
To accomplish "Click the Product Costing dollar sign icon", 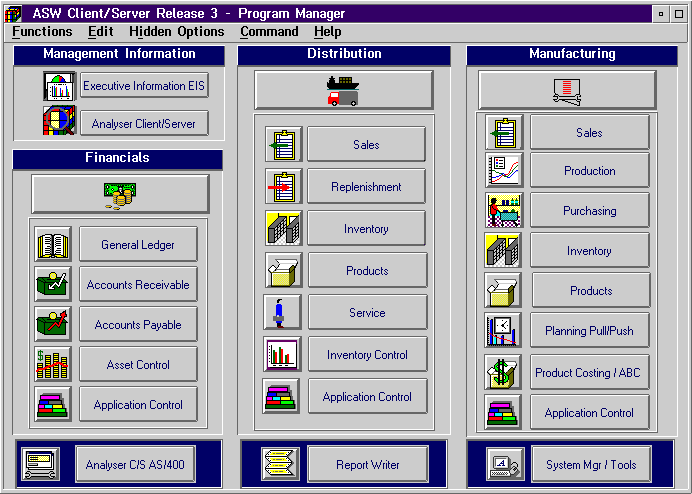I will [x=502, y=372].
